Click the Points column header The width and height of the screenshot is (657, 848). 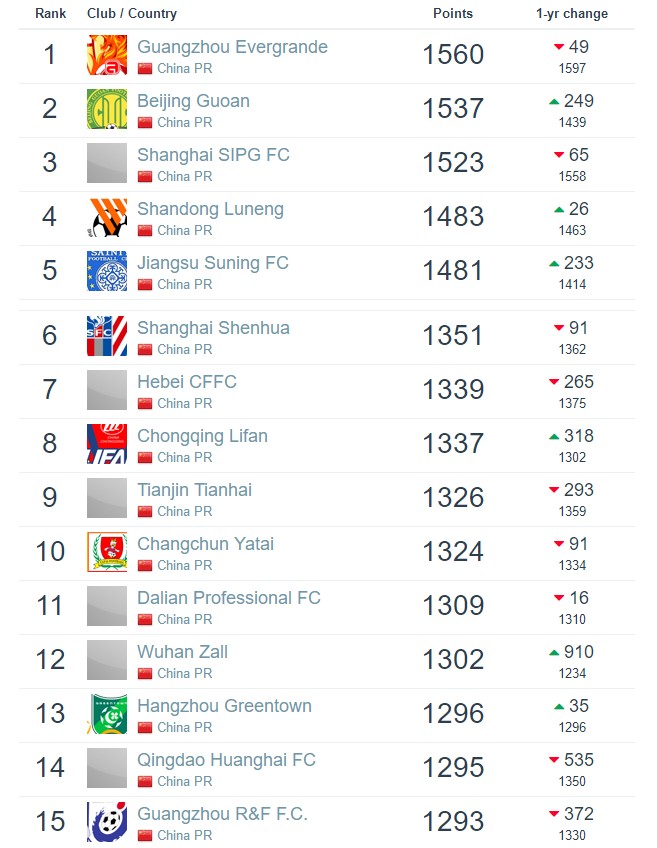point(453,14)
